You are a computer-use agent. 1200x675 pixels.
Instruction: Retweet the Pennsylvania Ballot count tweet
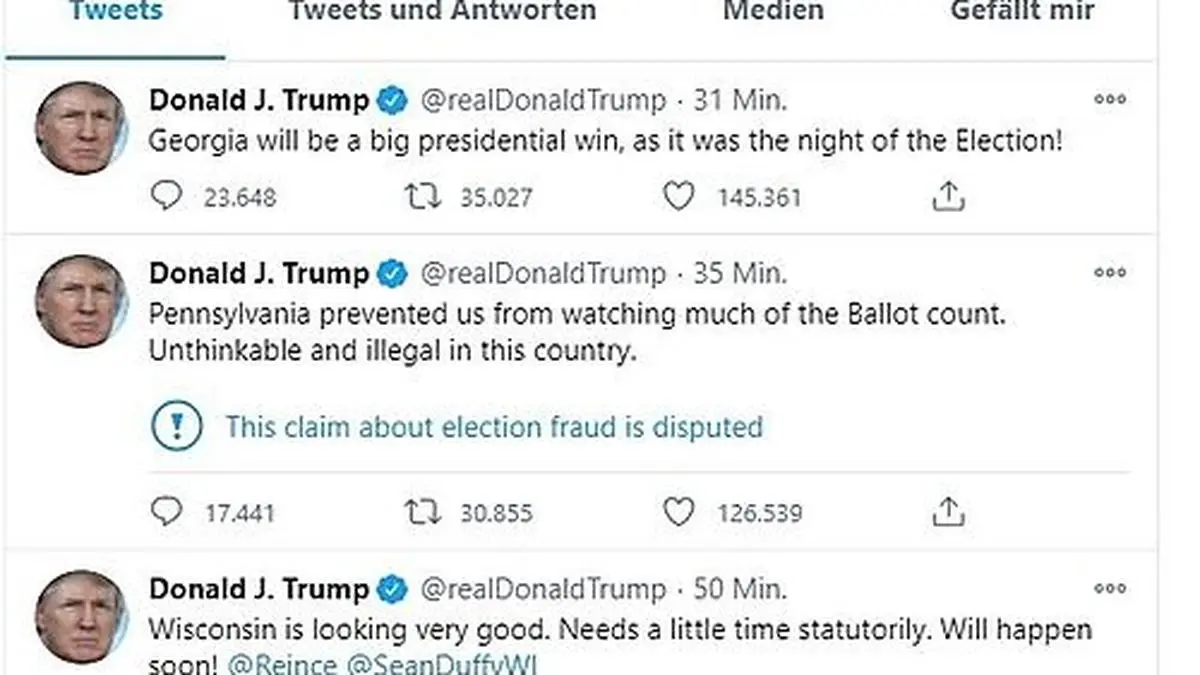pos(422,513)
